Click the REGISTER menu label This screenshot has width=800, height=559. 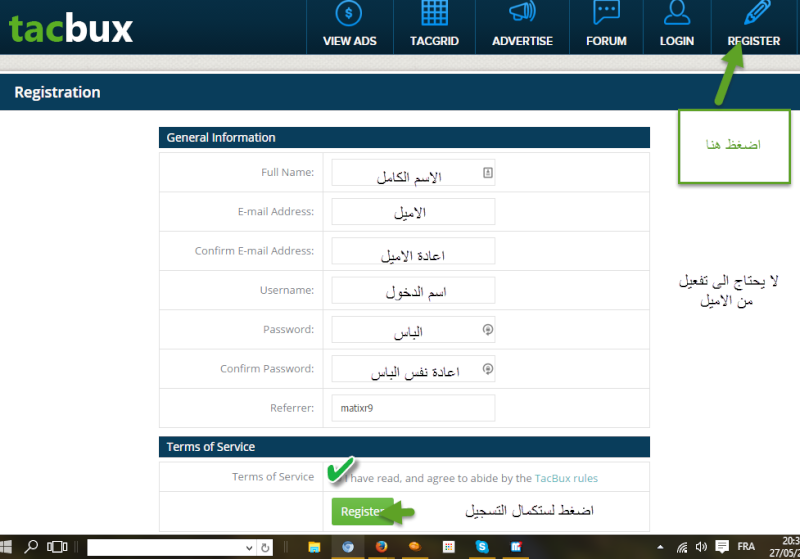click(x=754, y=41)
